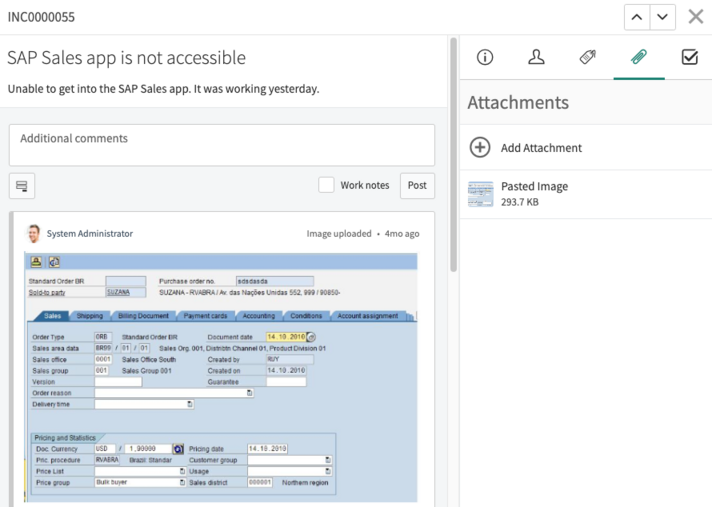Open the checklist/approvals tab icon
Image resolution: width=712 pixels, height=507 pixels.
point(690,57)
